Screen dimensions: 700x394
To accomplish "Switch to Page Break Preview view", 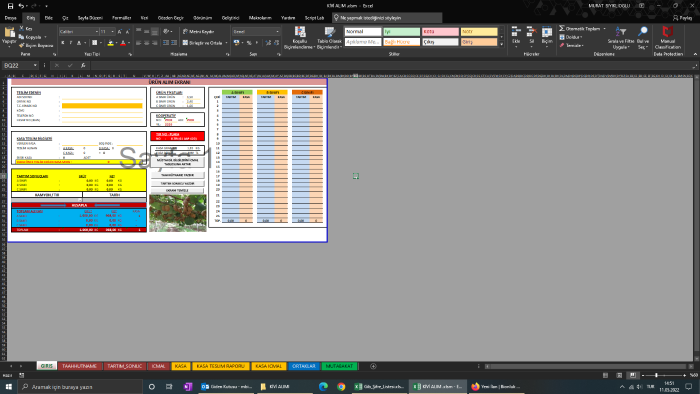I will pyautogui.click(x=633, y=375).
